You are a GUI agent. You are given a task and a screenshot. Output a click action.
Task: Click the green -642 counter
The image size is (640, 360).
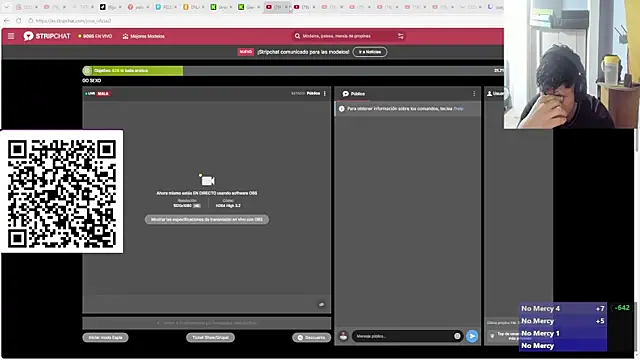coord(622,308)
